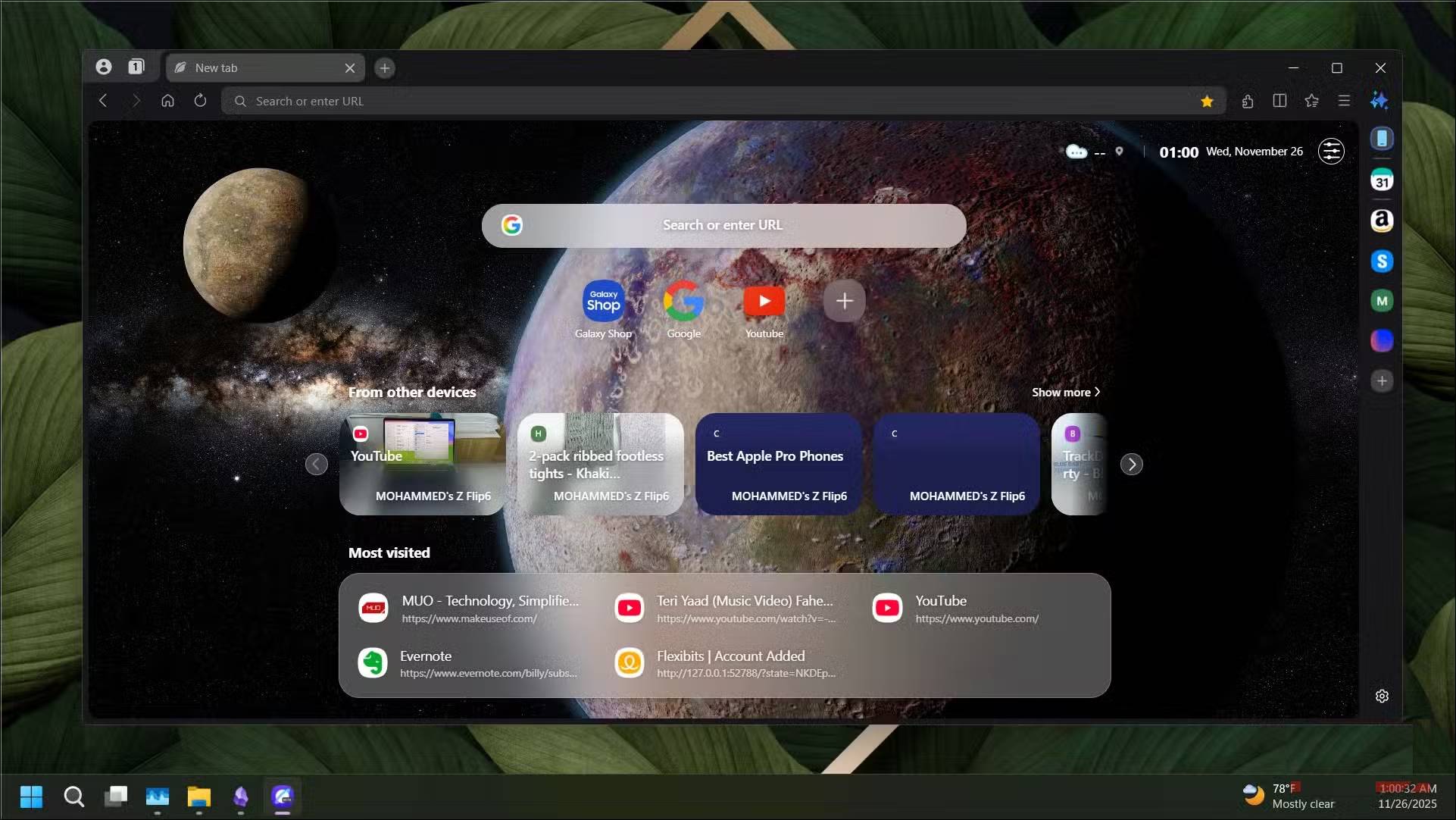
Task: Open split screen view from the toolbar
Action: [x=1279, y=101]
